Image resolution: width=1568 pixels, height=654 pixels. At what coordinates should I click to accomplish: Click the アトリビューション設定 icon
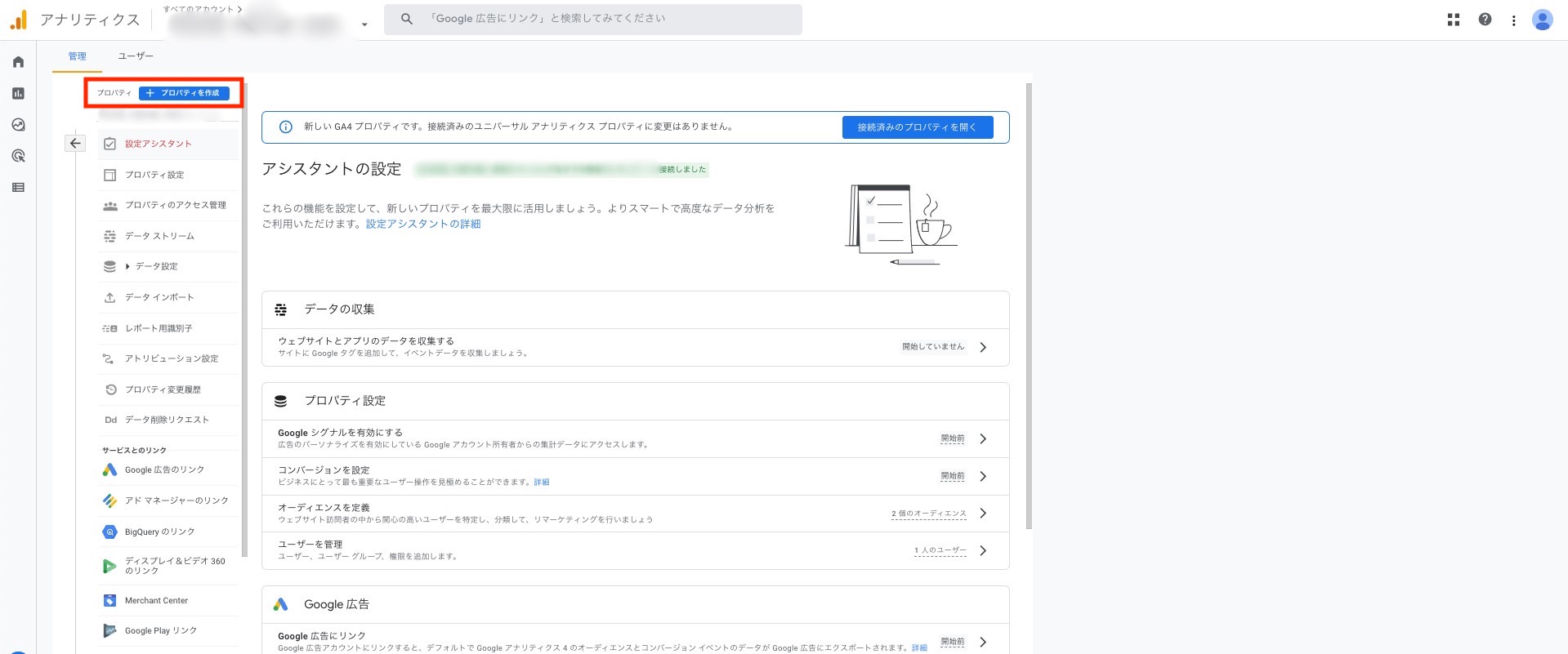click(x=109, y=358)
